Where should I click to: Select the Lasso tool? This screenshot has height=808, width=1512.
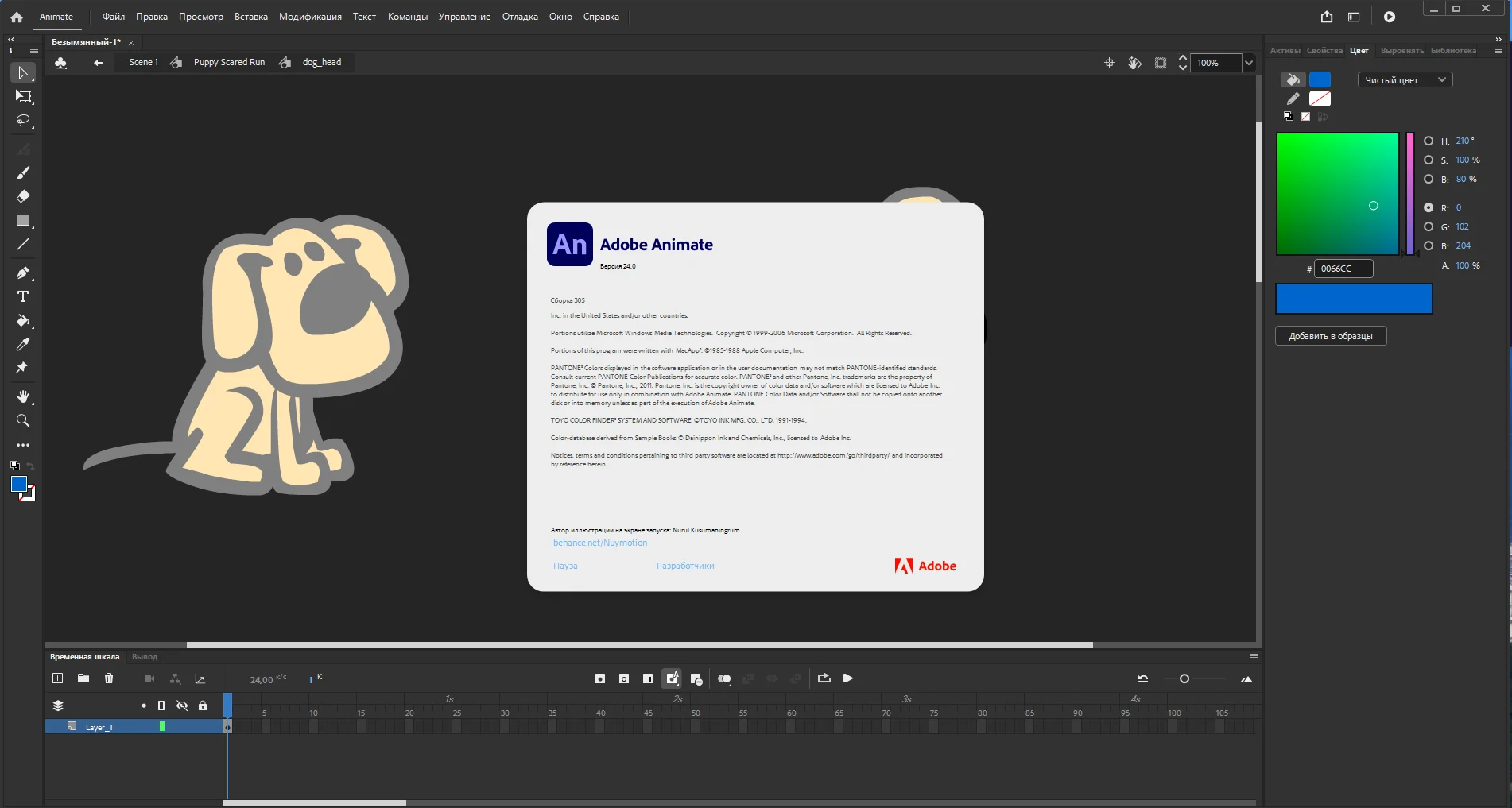(x=23, y=121)
